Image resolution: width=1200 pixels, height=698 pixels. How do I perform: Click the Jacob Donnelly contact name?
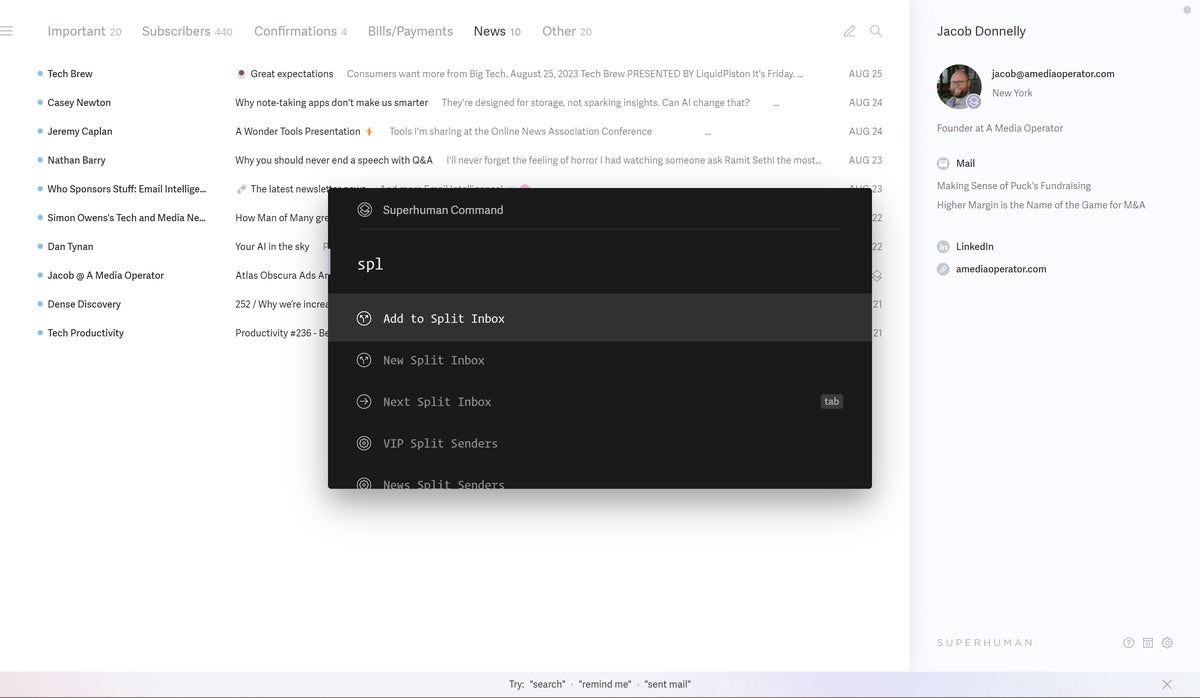click(981, 31)
